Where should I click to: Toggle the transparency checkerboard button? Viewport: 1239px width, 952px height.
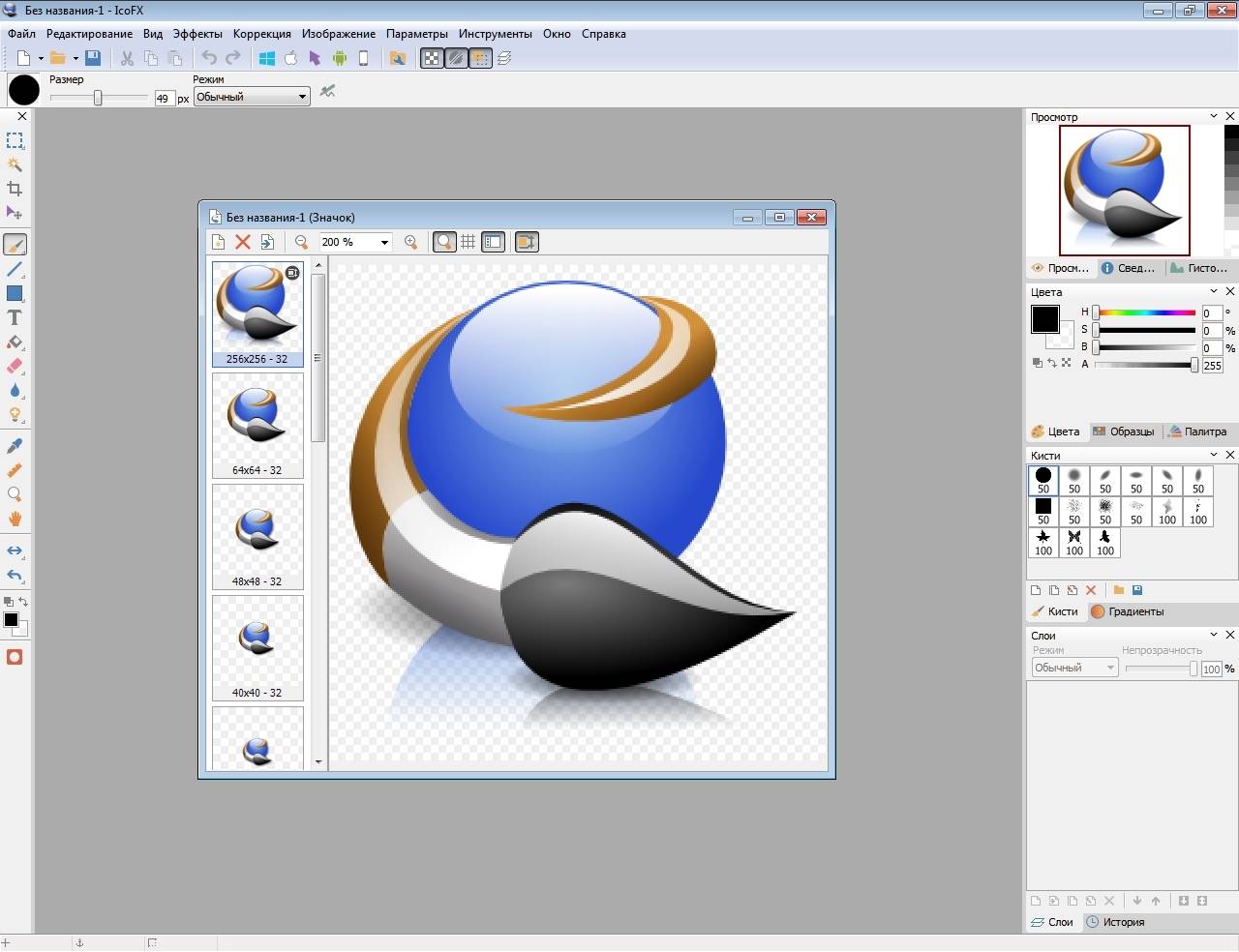432,58
